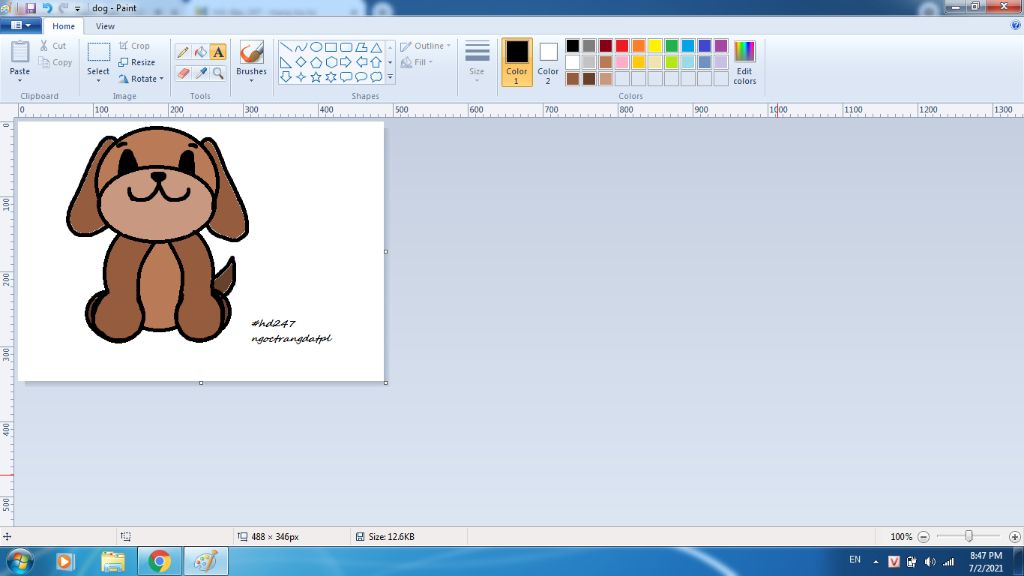Select the Right triangle shape
This screenshot has height=576, width=1024.
point(285,62)
